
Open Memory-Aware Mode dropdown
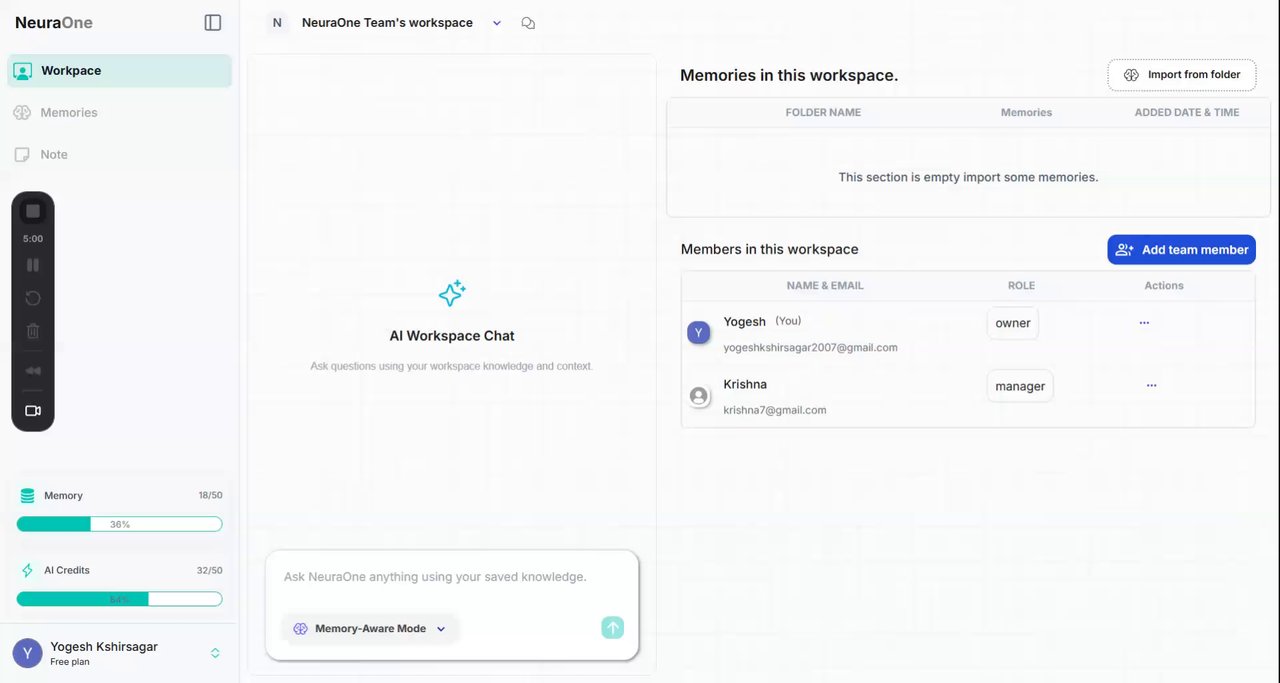point(370,629)
